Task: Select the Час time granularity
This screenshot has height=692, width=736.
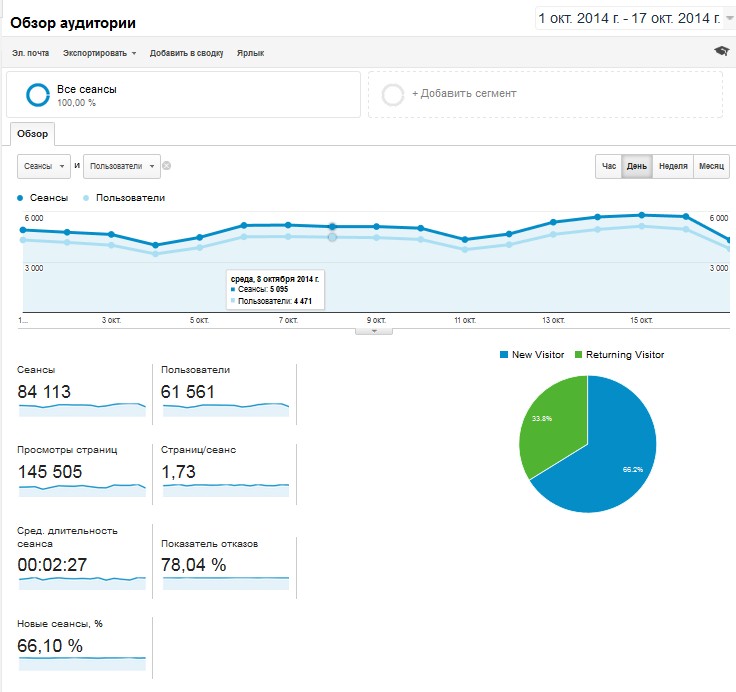Action: pyautogui.click(x=608, y=166)
